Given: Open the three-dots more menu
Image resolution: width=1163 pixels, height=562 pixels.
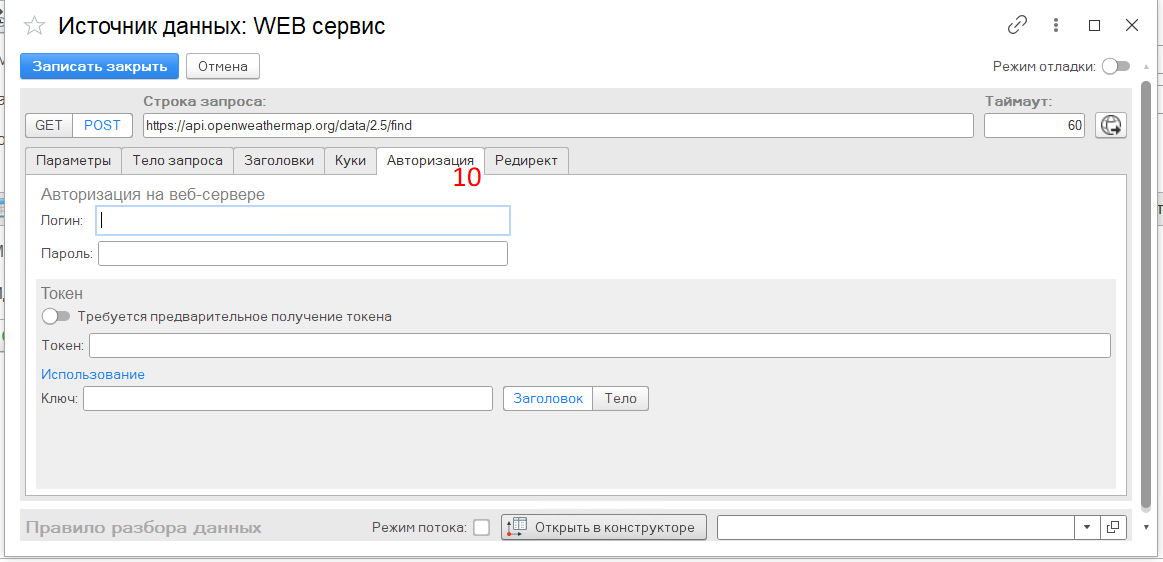Looking at the screenshot, I should click(1055, 25).
